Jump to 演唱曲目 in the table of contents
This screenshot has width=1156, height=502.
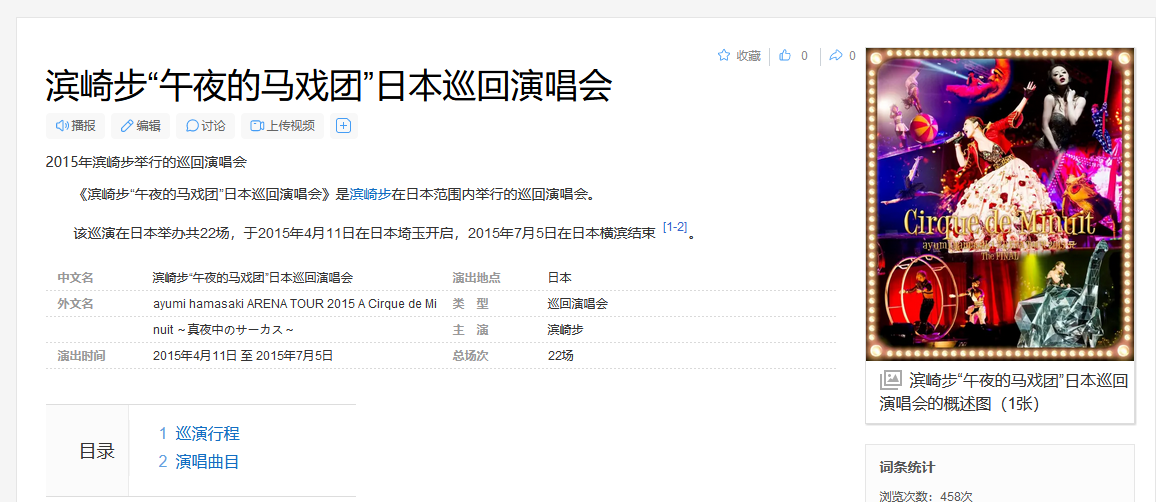click(x=207, y=461)
